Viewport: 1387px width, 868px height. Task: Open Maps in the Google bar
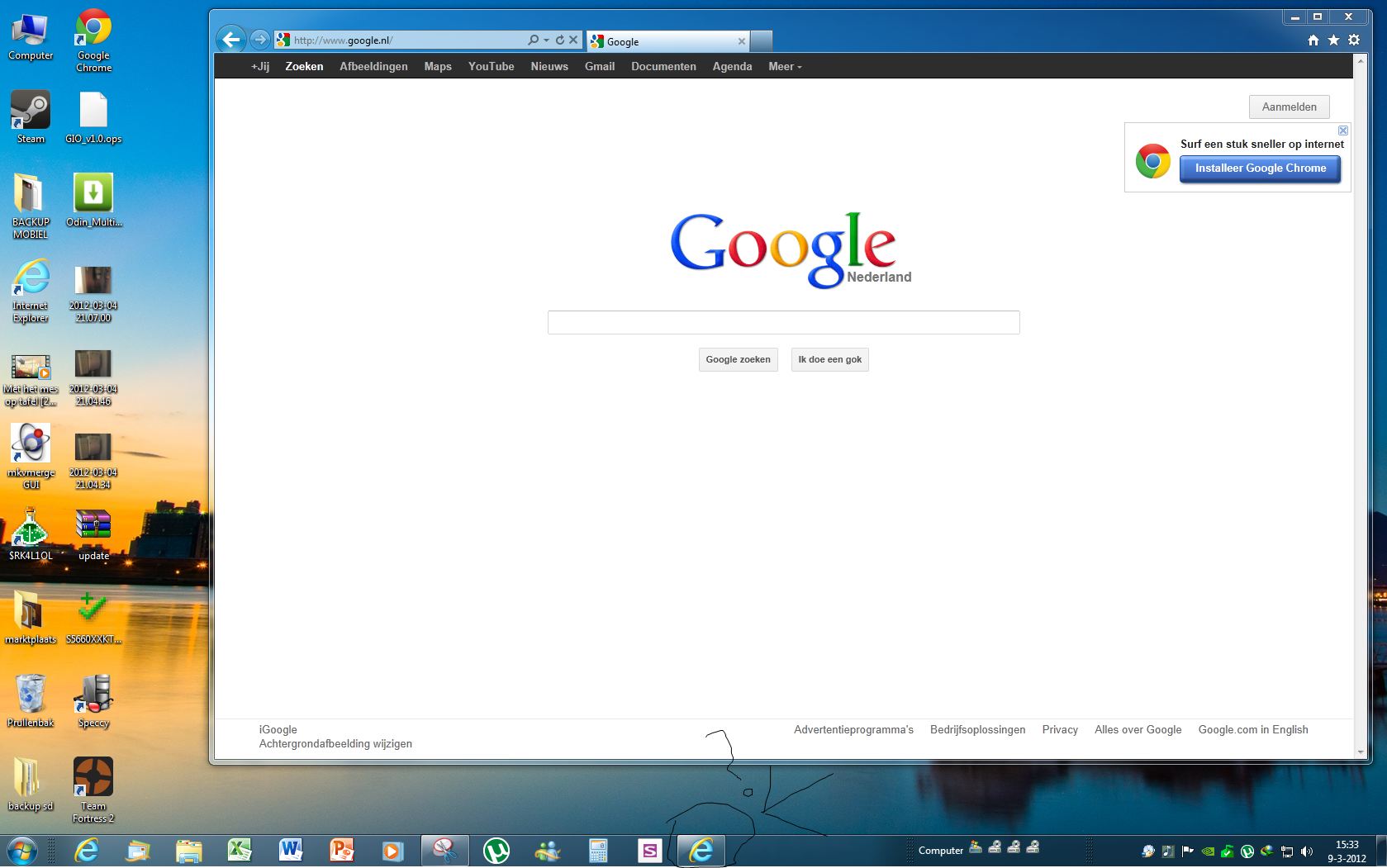pos(438,66)
